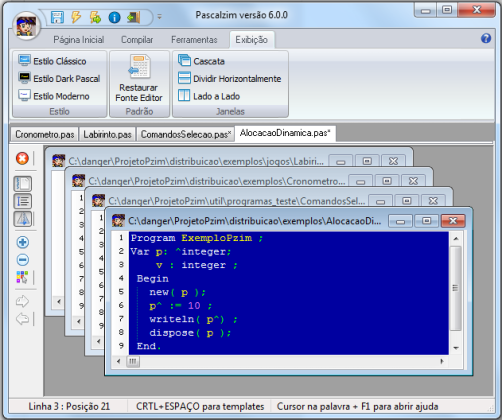This screenshot has width=502, height=420.
Task: Click the blue plus zoom-in icon
Action: tap(23, 242)
